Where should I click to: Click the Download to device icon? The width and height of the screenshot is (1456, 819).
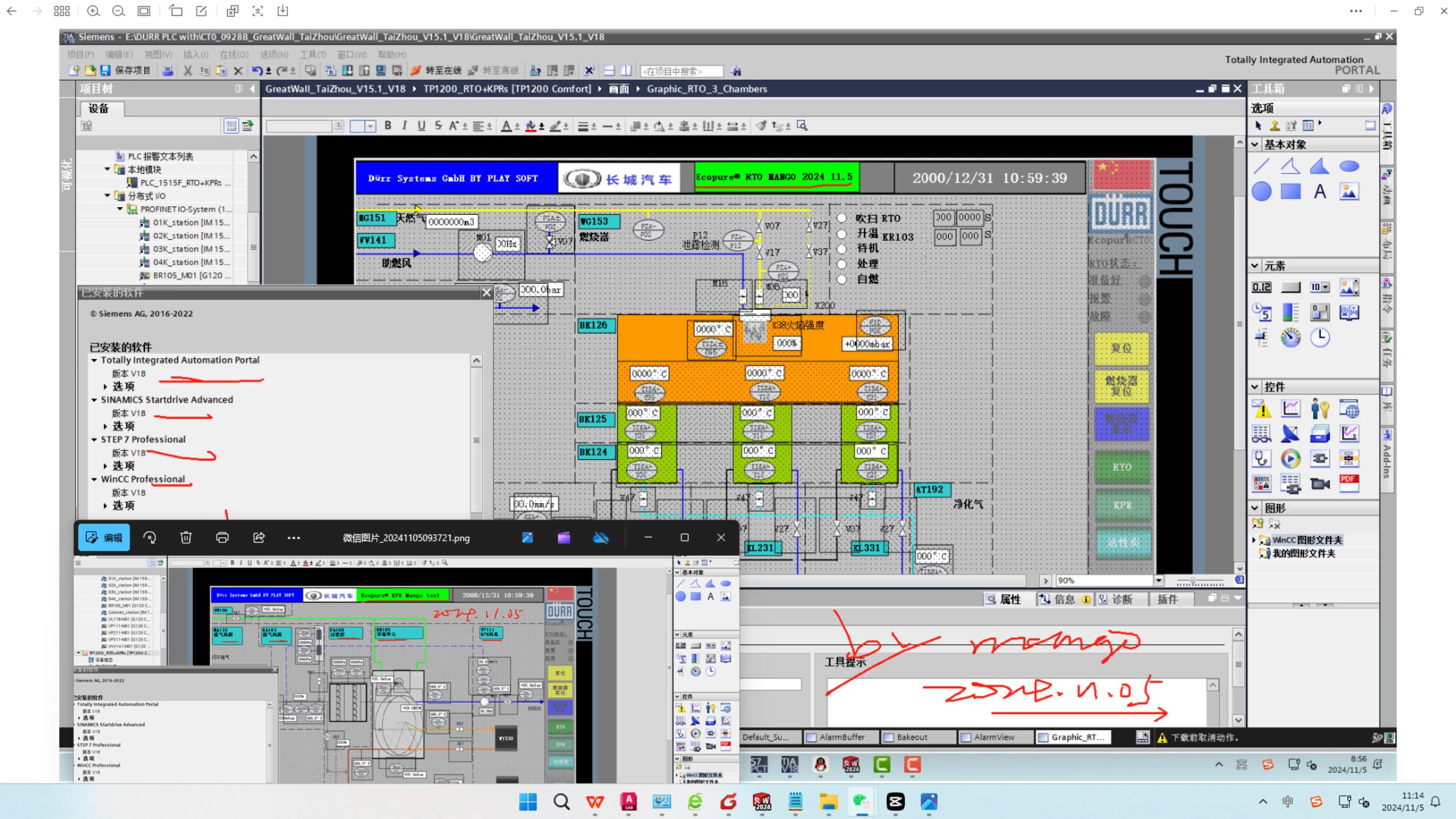coord(348,71)
